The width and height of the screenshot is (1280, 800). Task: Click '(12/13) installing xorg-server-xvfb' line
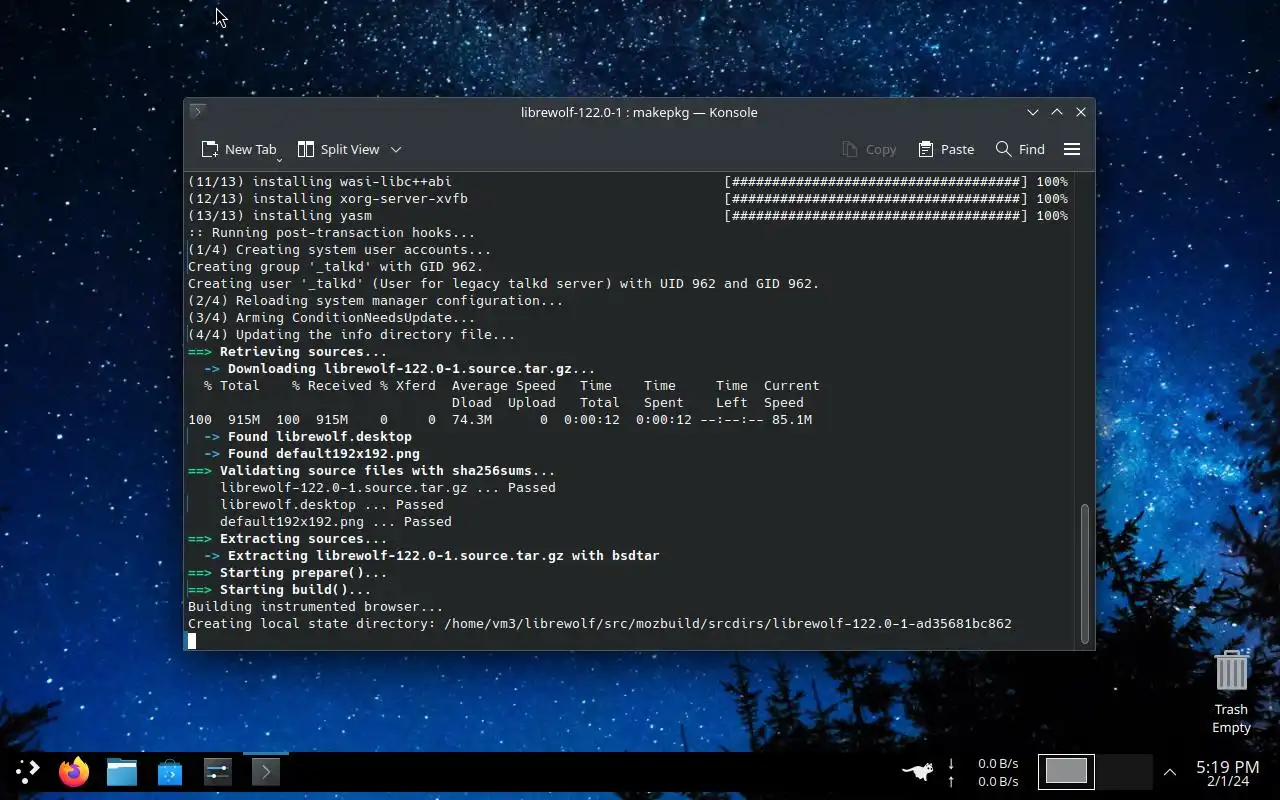[327, 199]
